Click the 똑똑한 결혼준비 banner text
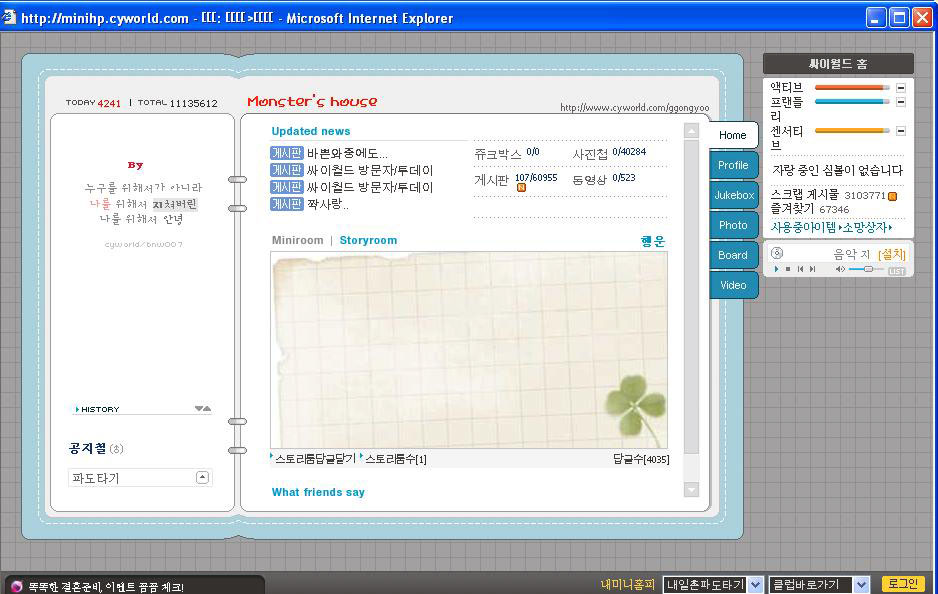The image size is (938, 594). (x=106, y=587)
